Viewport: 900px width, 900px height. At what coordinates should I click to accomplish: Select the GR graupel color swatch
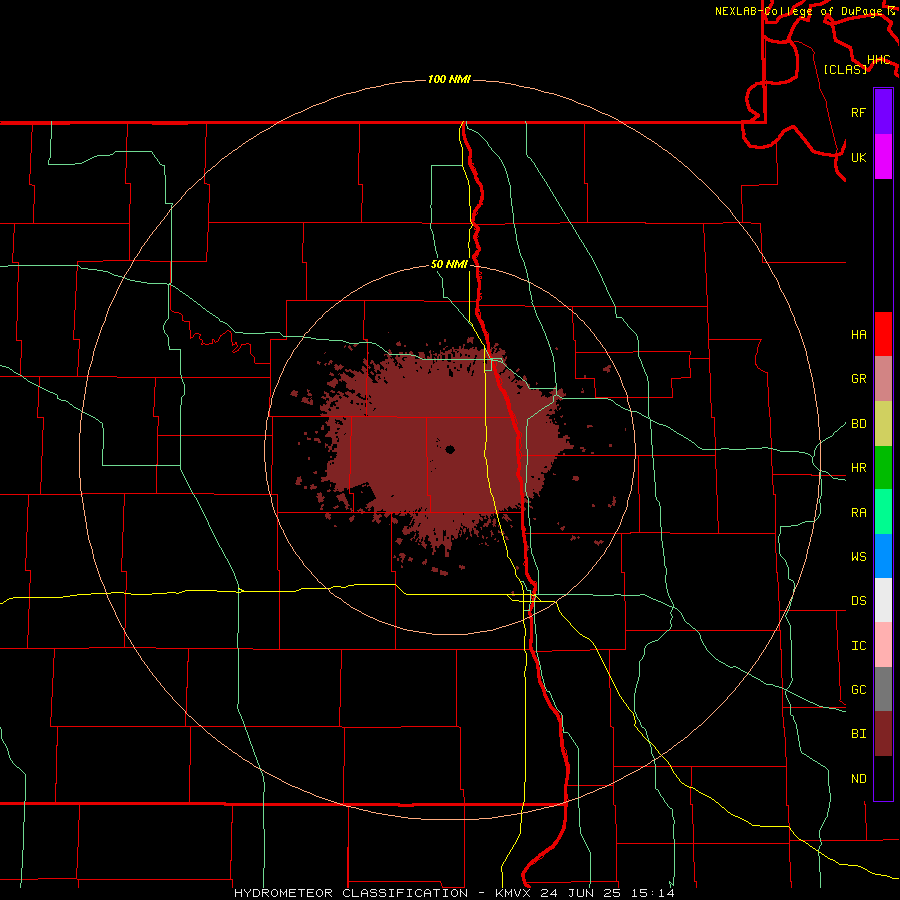pos(883,379)
